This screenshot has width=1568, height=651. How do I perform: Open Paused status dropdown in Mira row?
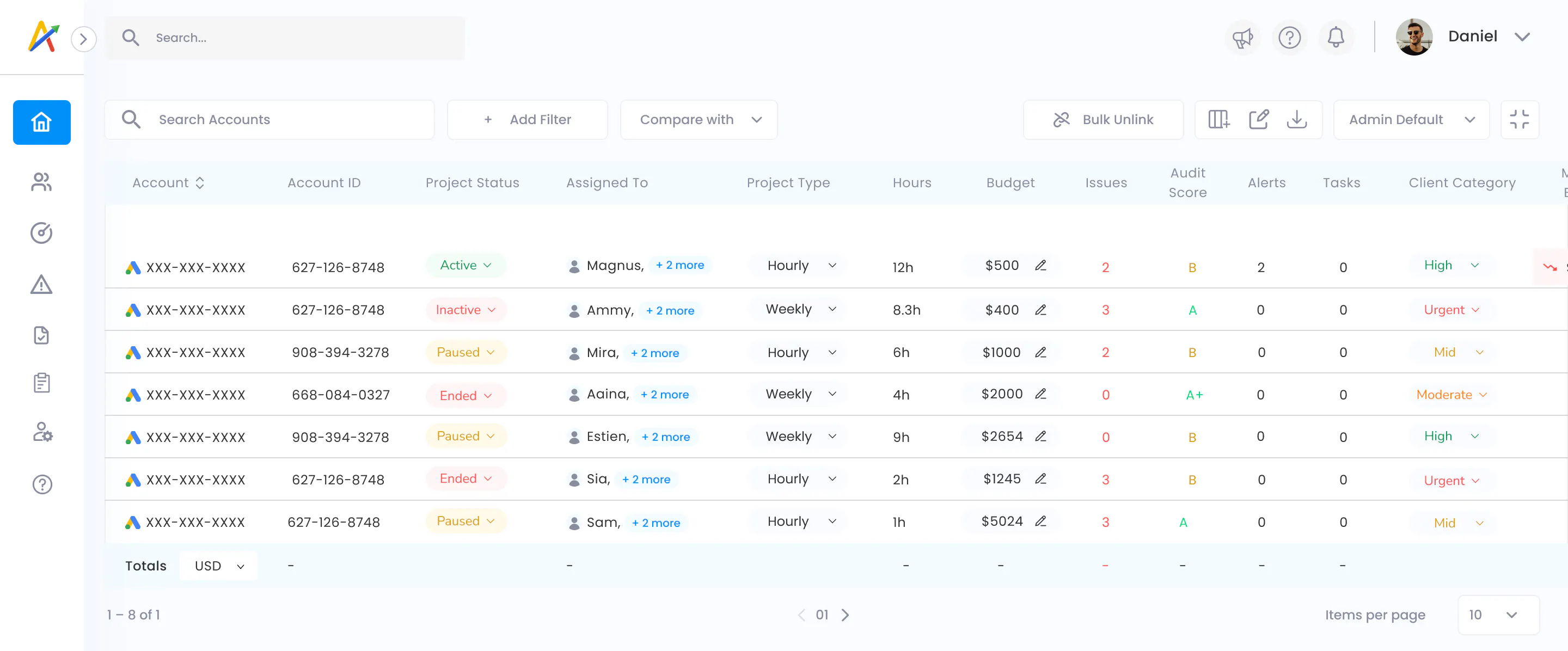click(465, 352)
